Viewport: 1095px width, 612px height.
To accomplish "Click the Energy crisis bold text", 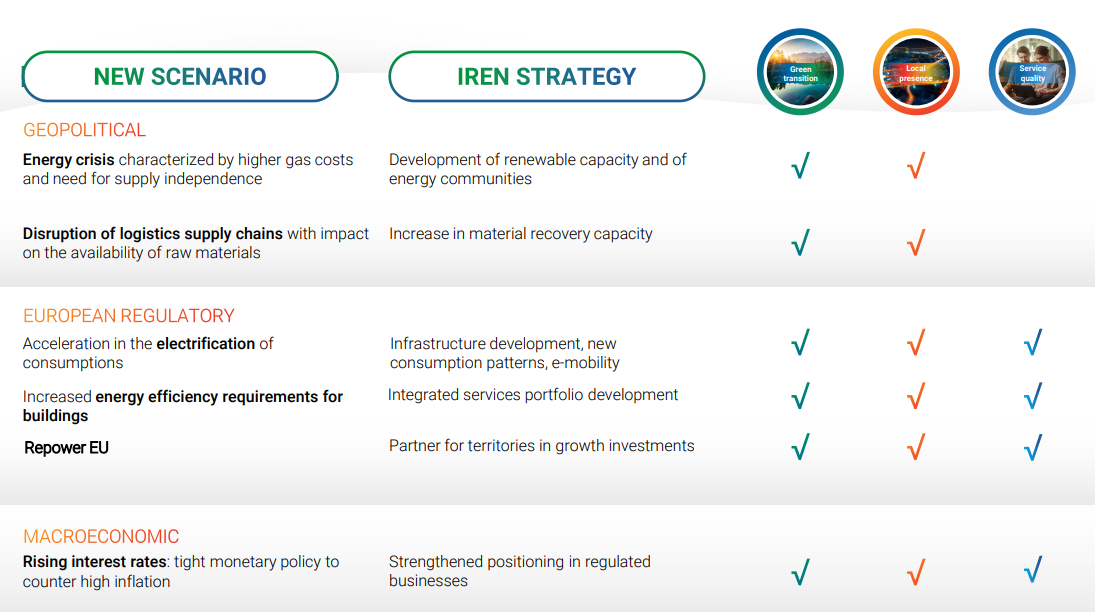I will click(68, 160).
